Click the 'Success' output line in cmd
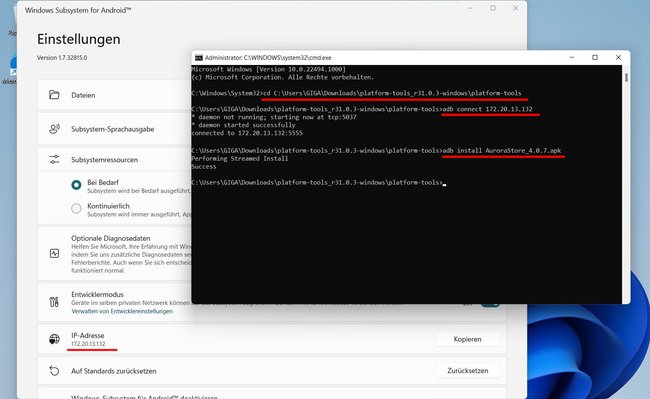The image size is (650, 399). (204, 167)
